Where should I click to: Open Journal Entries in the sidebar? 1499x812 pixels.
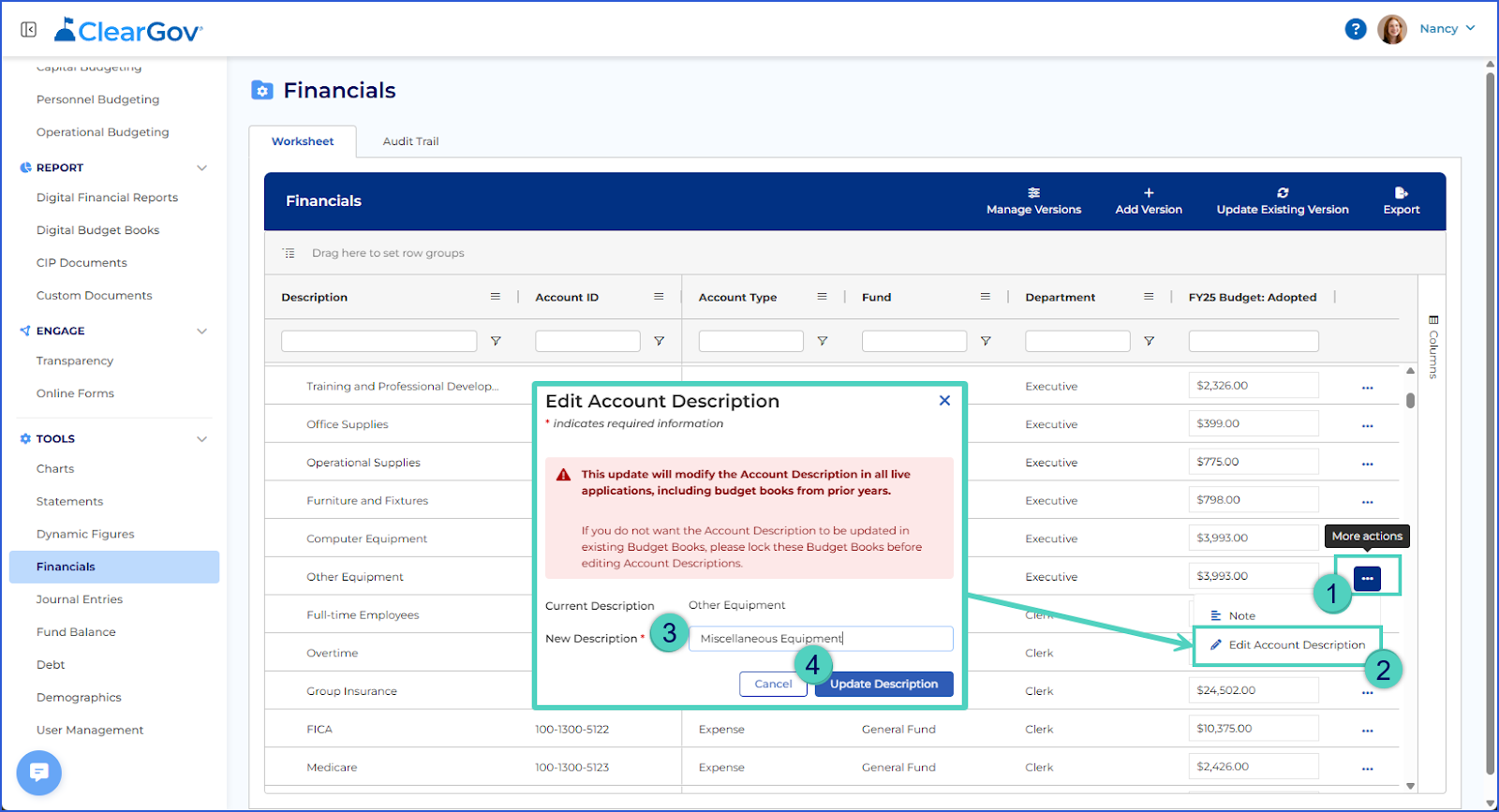tap(80, 599)
